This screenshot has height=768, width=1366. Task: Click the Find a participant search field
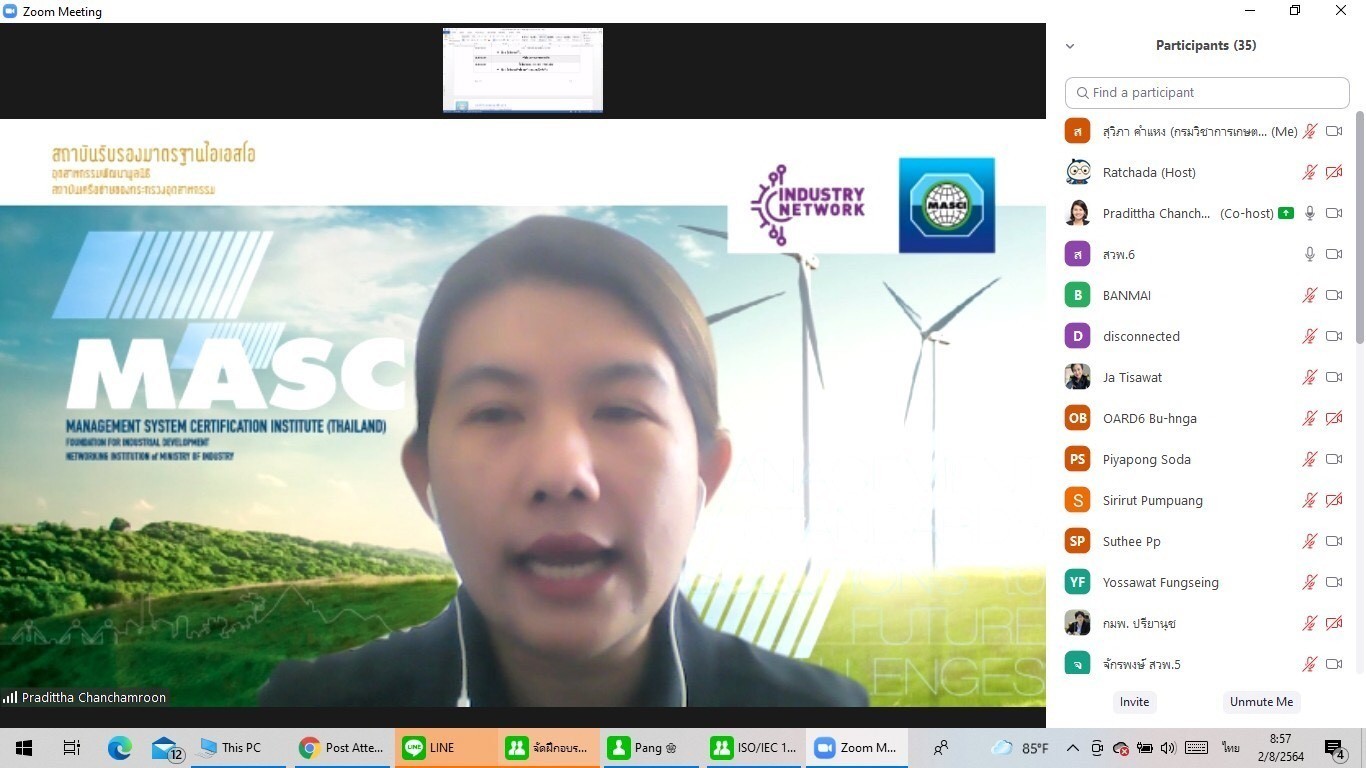point(1207,92)
